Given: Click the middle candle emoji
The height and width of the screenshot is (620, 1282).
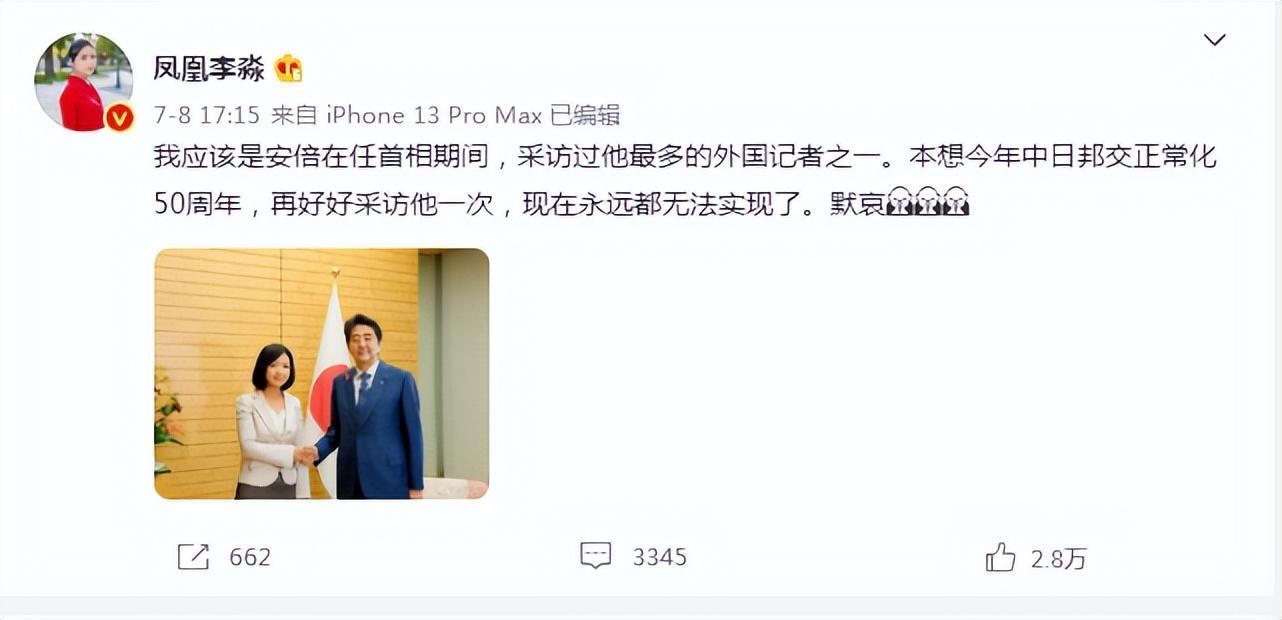Looking at the screenshot, I should [x=929, y=203].
